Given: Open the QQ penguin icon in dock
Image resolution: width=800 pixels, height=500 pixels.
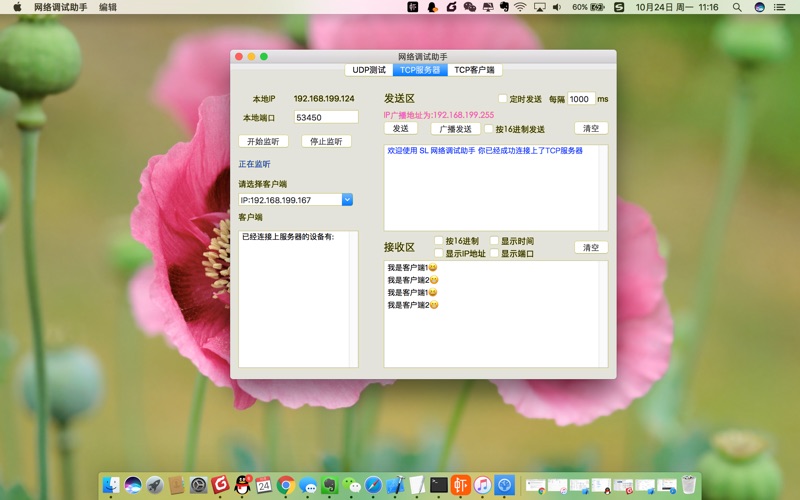Looking at the screenshot, I should (x=242, y=485).
